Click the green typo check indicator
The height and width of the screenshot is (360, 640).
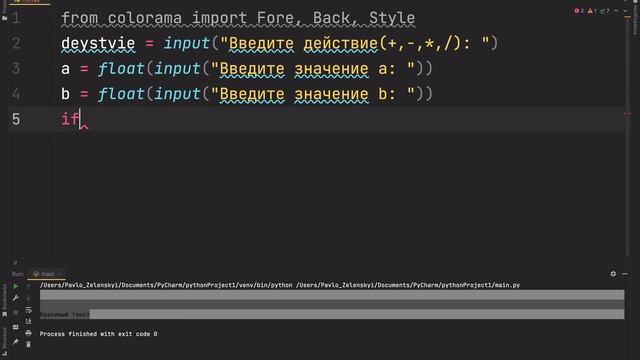604,11
